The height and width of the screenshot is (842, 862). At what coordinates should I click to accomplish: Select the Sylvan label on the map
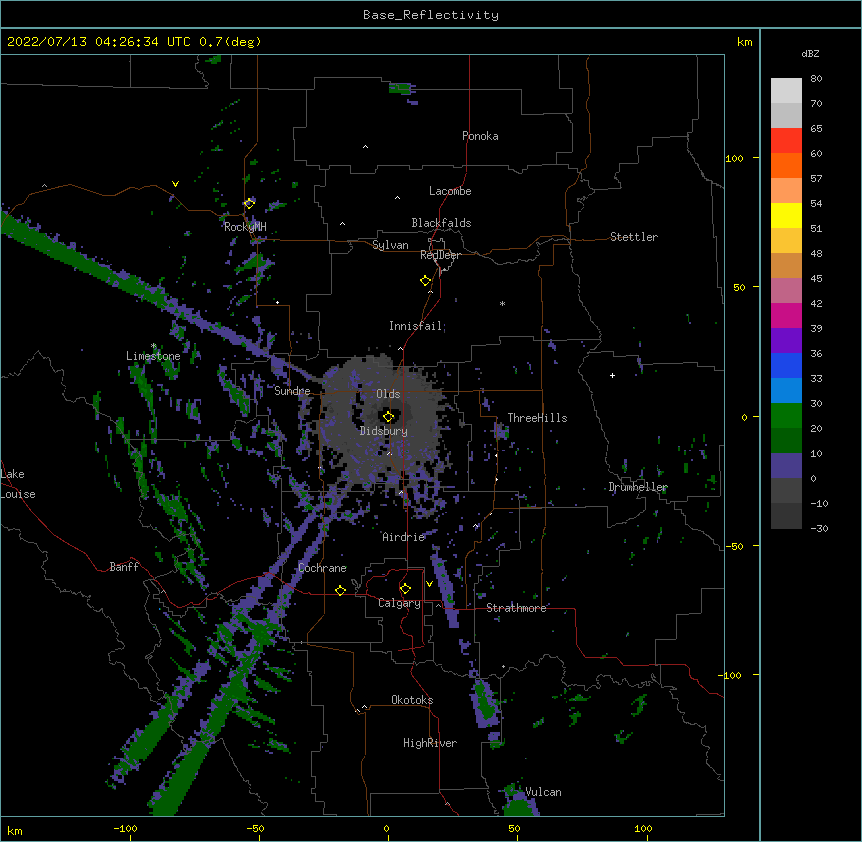click(x=390, y=245)
